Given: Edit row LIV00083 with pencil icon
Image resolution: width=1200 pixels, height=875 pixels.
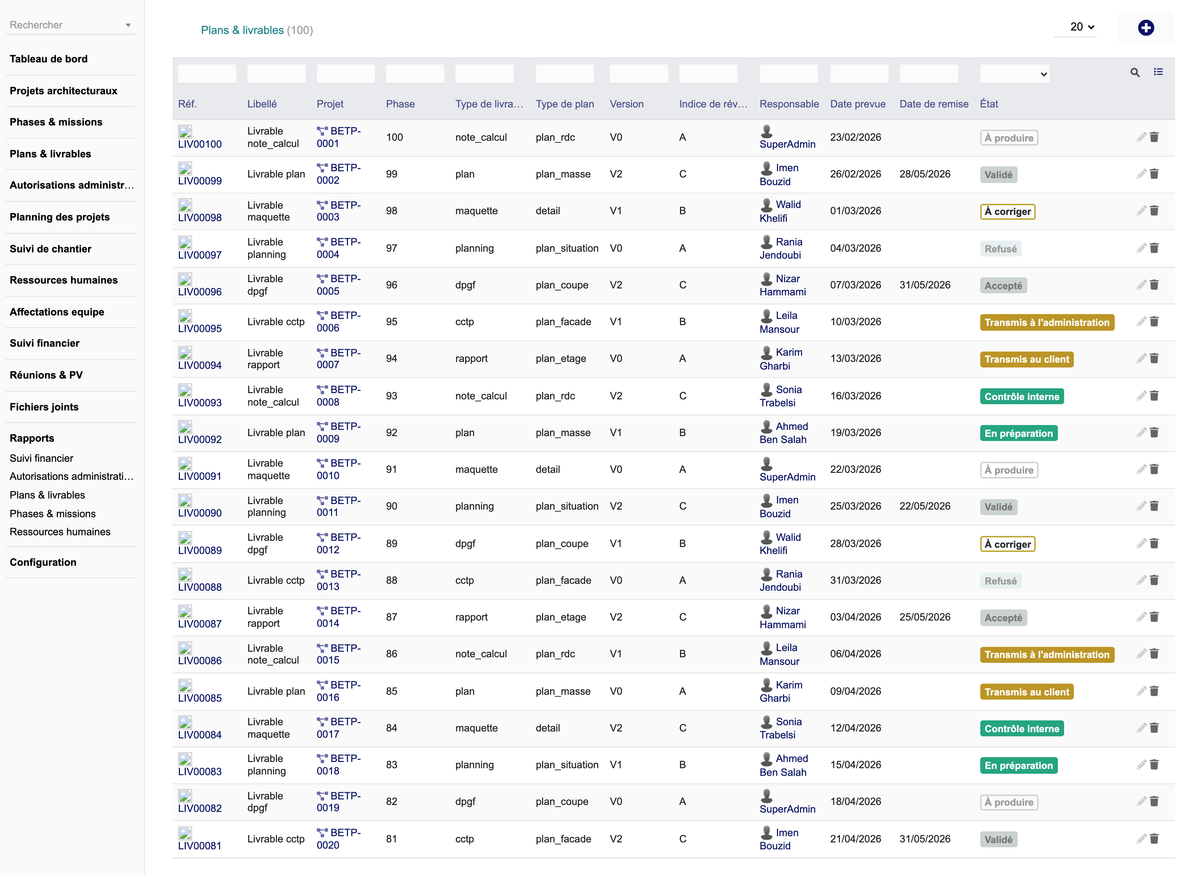Looking at the screenshot, I should click(1141, 766).
